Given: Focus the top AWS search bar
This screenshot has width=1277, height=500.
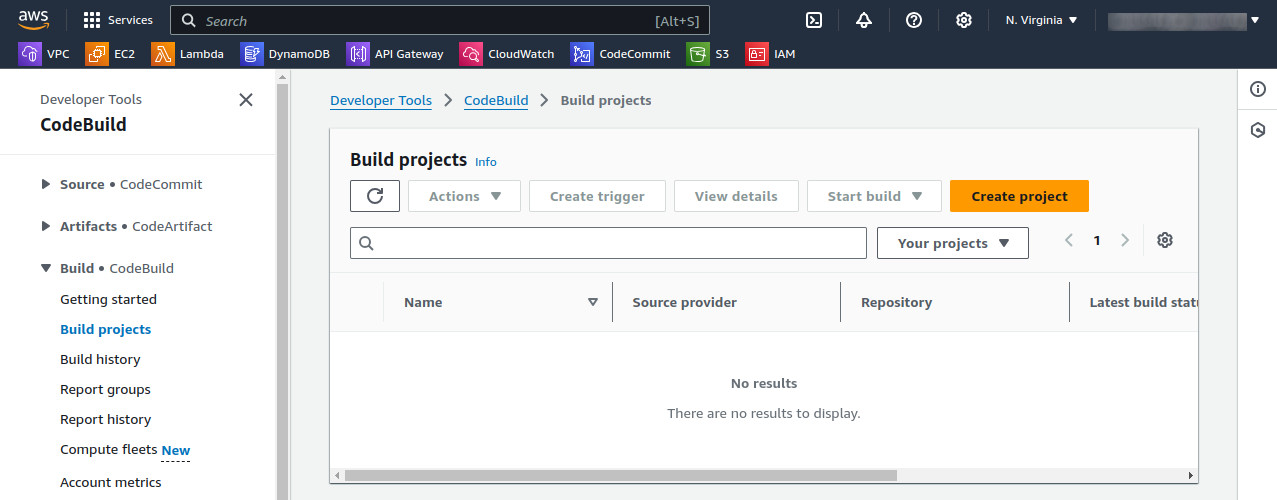Looking at the screenshot, I should click(x=440, y=20).
